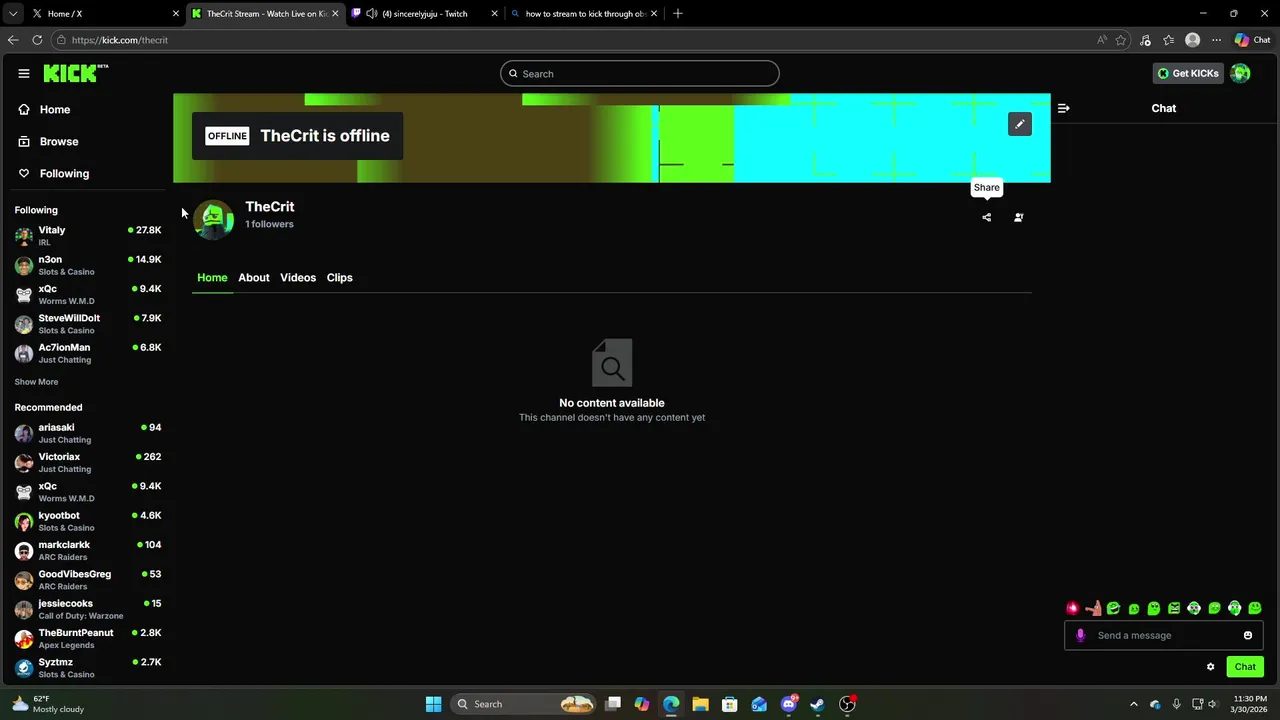Open the emote picker smiley icon
The width and height of the screenshot is (1280, 720).
(x=1248, y=635)
